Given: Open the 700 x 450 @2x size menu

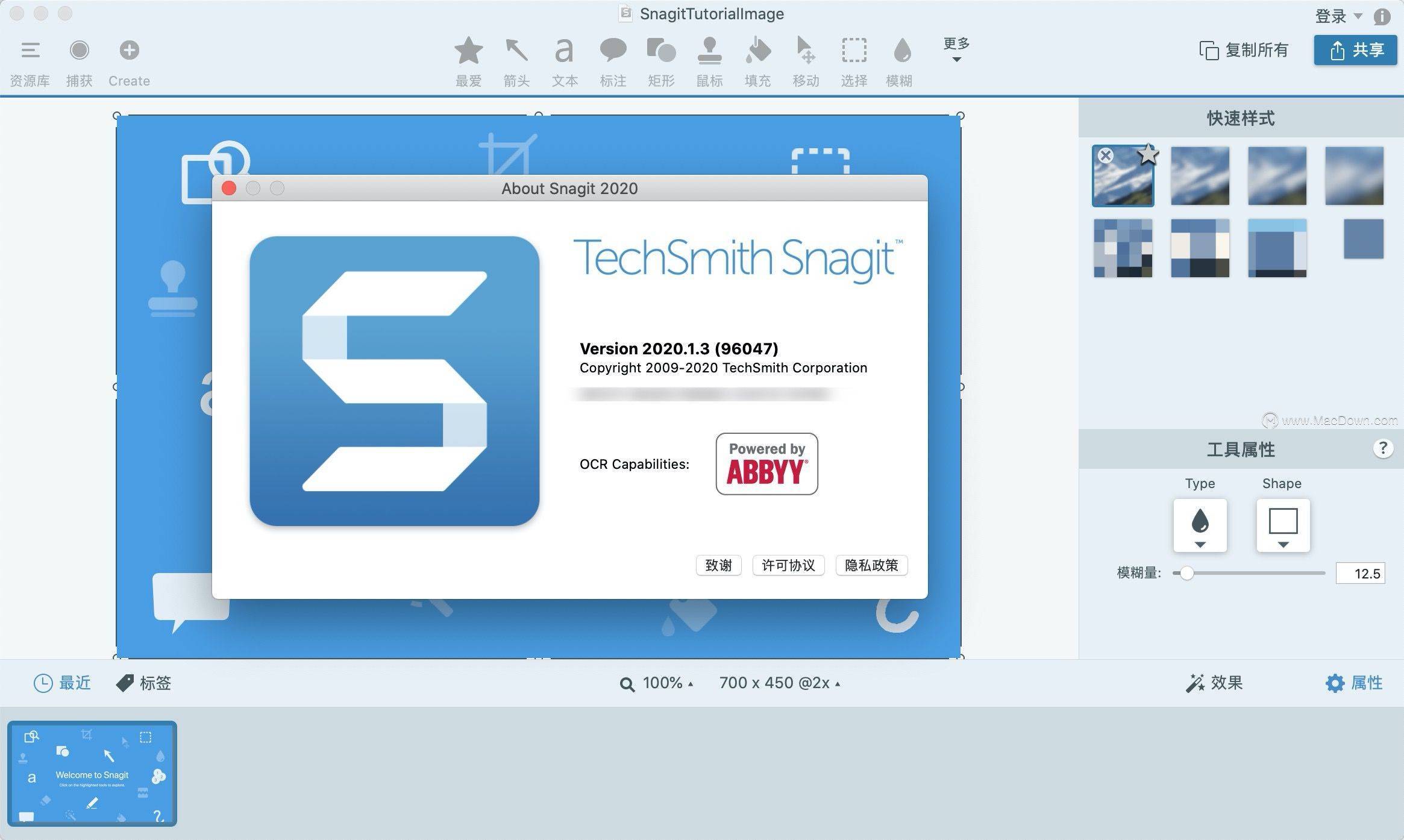Looking at the screenshot, I should [780, 683].
